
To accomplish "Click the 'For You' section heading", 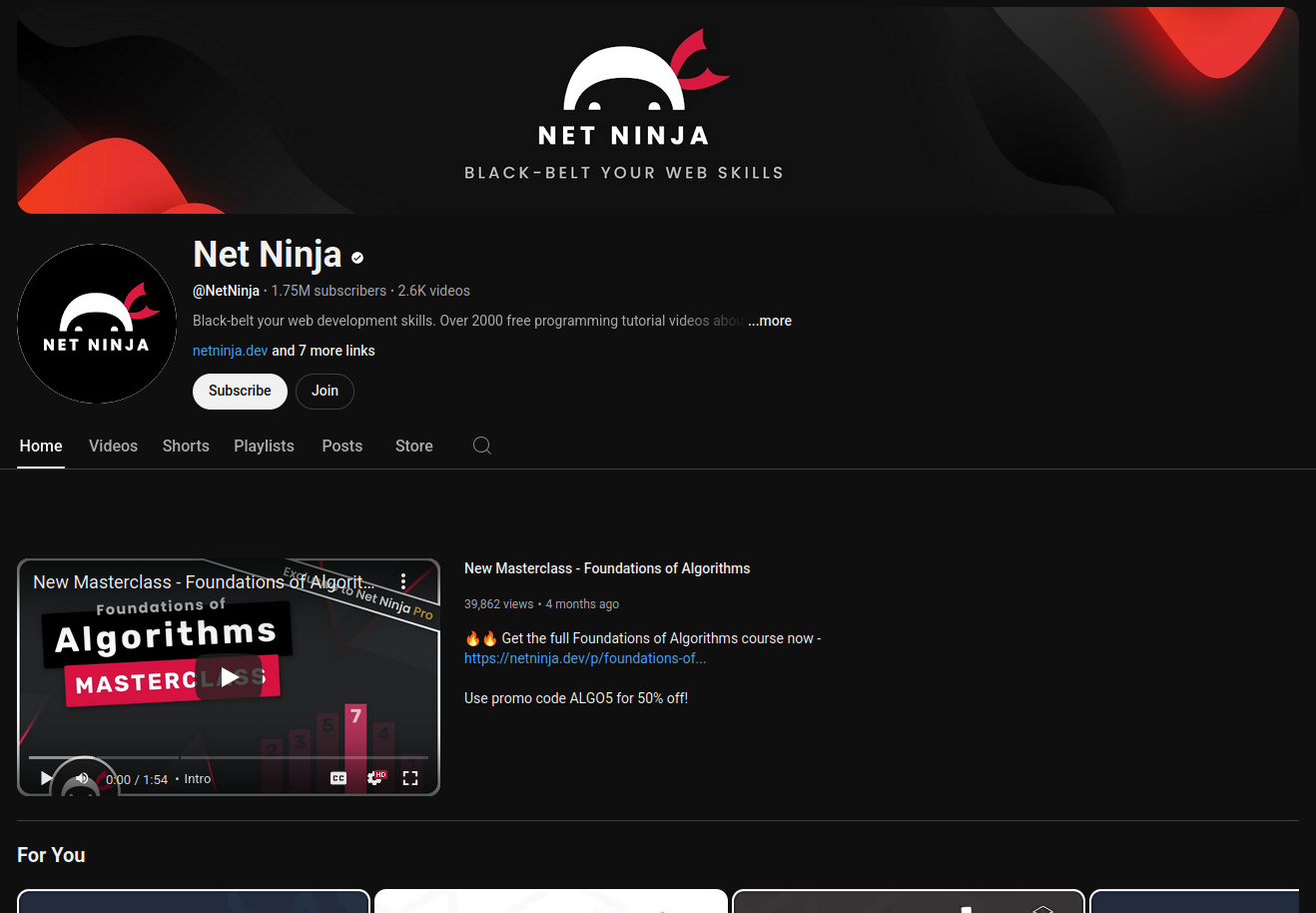I will [x=51, y=855].
